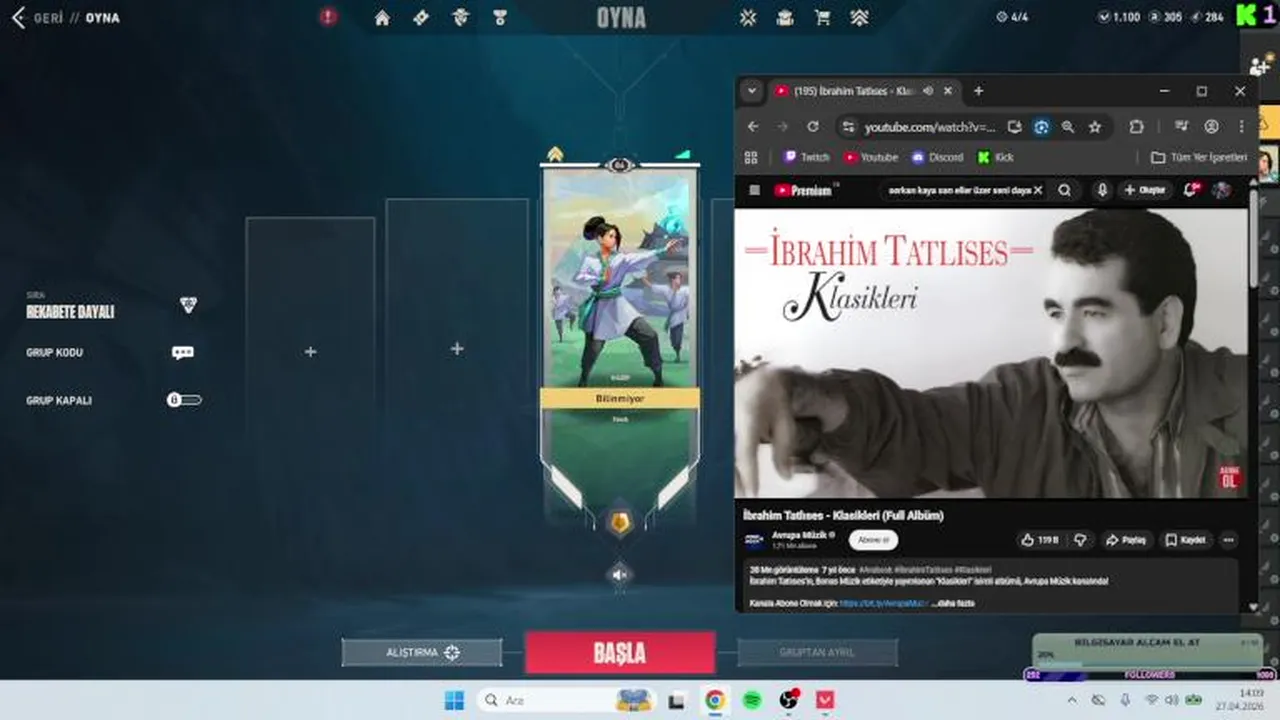Screen dimensions: 1280x720
Task: Open the Twitch bookmark
Action: (x=806, y=157)
